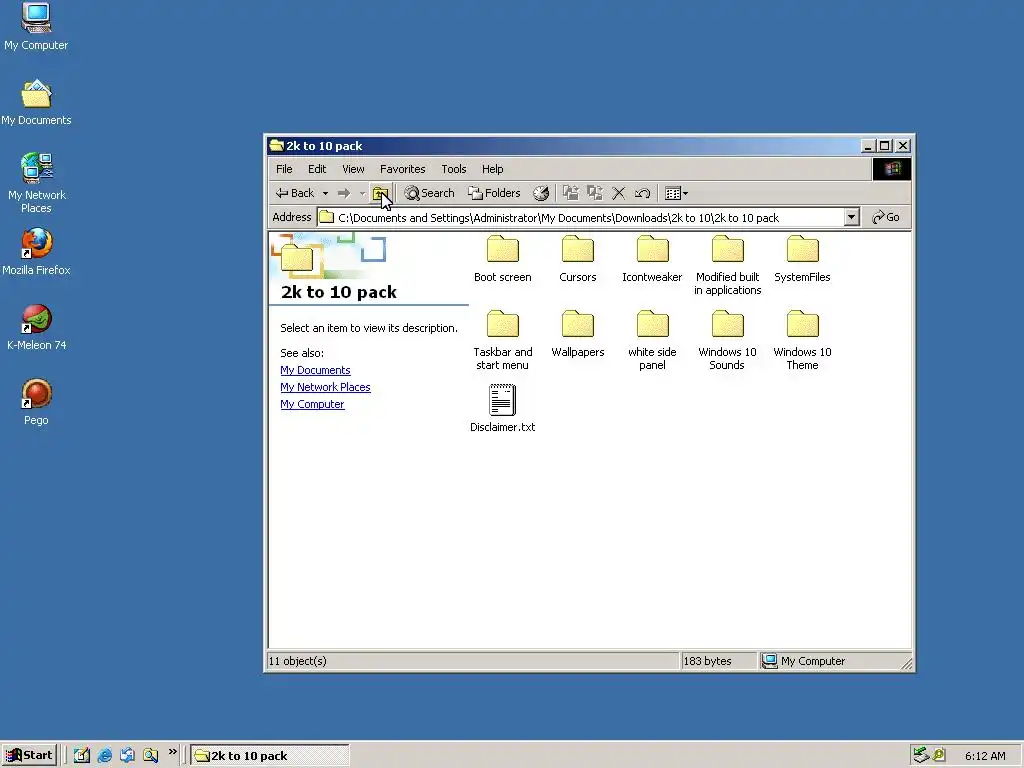Click the Up folder toolbar icon

380,193
